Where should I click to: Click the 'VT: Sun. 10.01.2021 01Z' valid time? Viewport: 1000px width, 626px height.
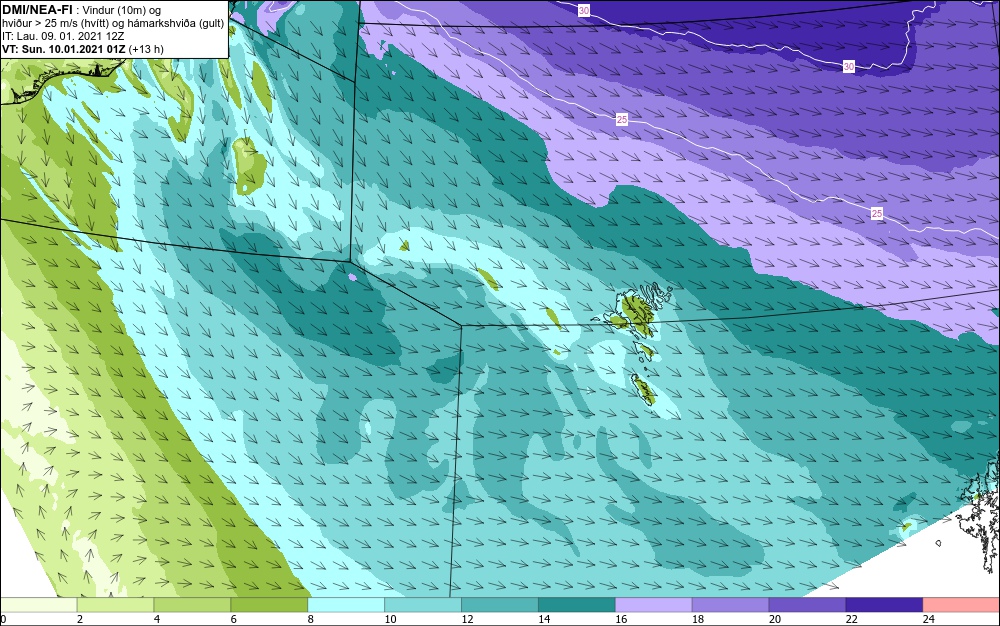(64, 49)
